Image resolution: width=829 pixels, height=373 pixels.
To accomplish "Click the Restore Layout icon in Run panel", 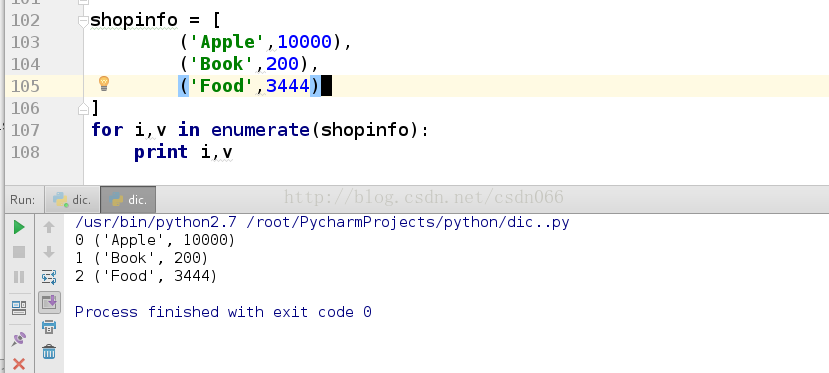I will [x=19, y=307].
